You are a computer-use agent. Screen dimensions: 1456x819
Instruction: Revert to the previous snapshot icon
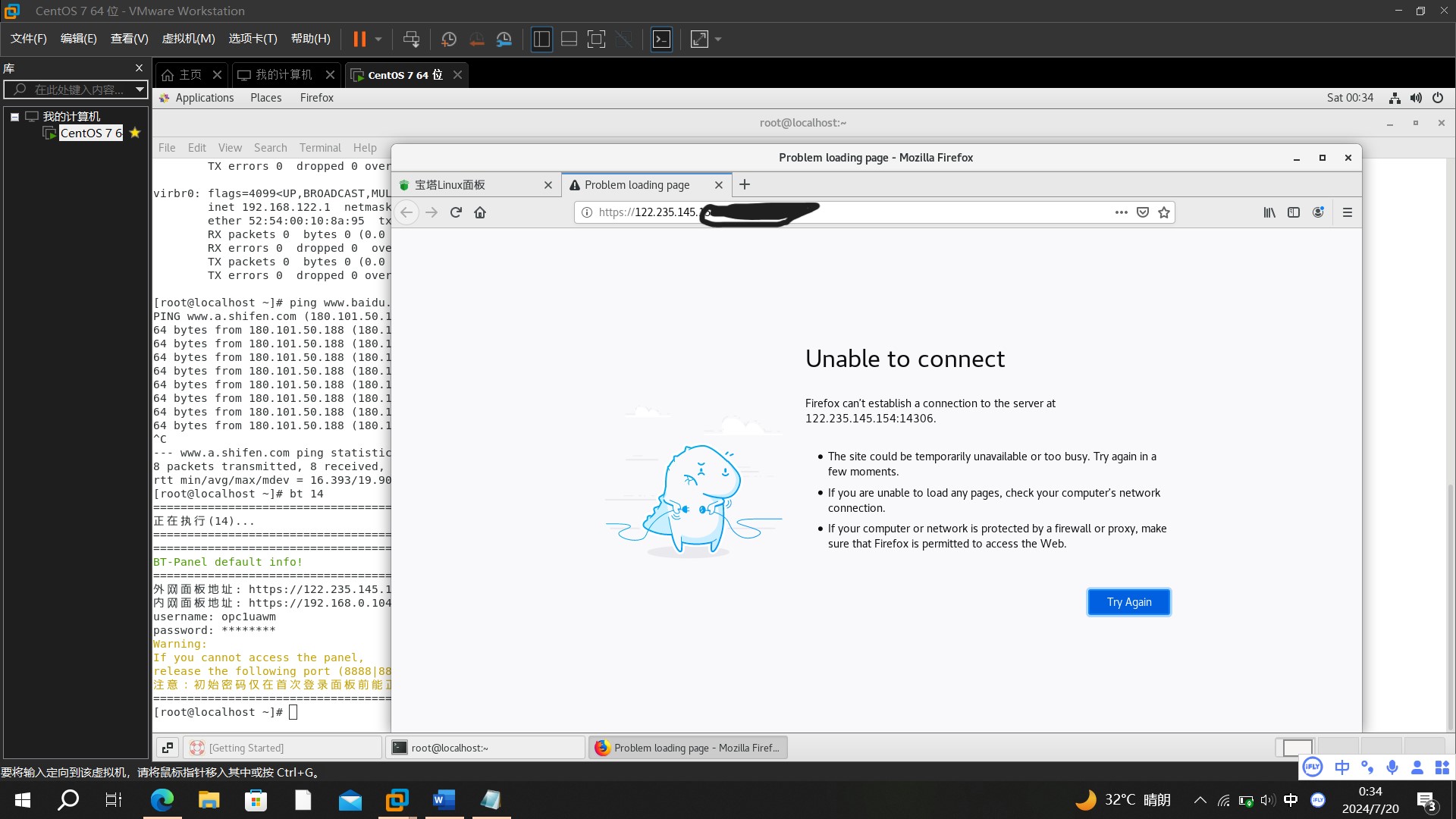tap(476, 39)
